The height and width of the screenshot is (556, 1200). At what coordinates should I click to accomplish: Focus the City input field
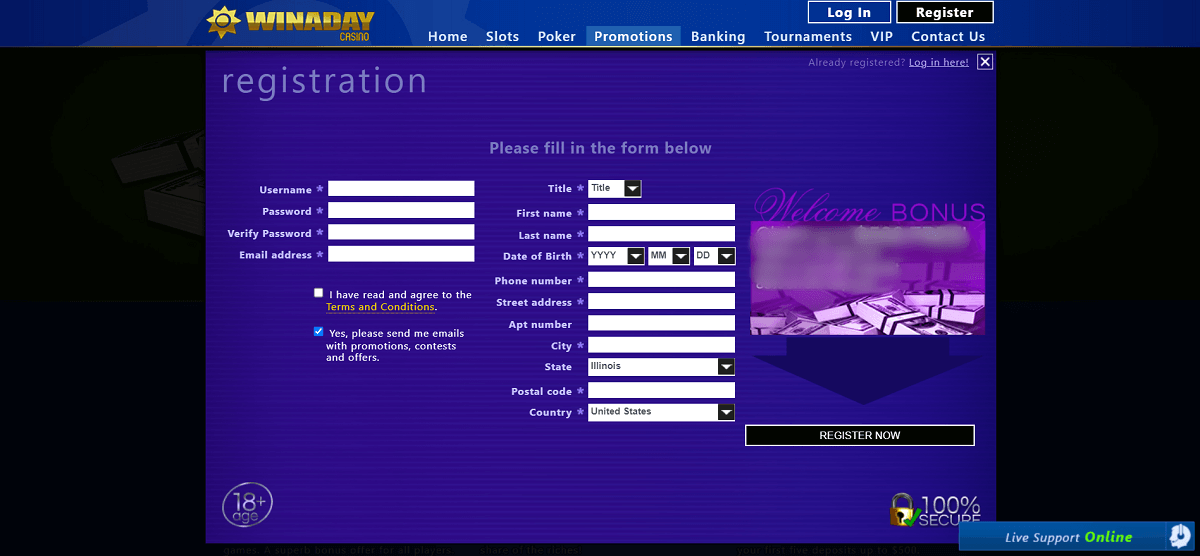point(661,345)
